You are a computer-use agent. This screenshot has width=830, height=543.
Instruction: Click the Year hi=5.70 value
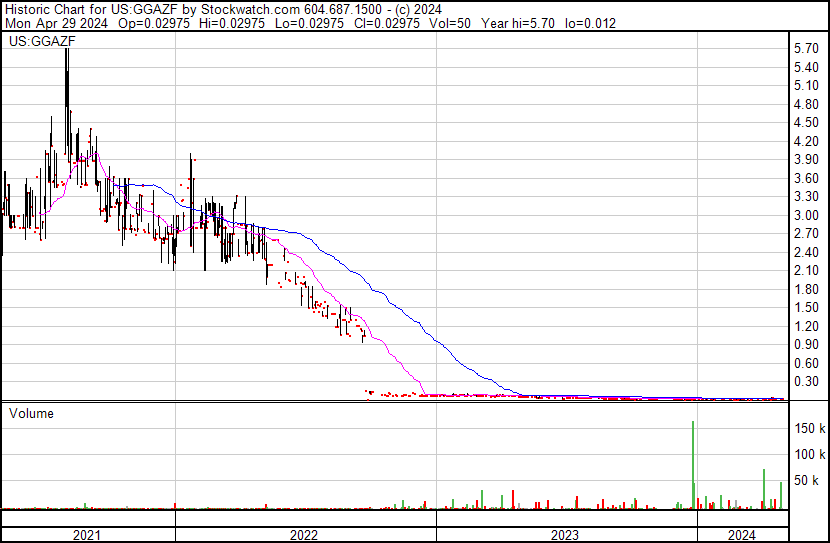coord(518,23)
